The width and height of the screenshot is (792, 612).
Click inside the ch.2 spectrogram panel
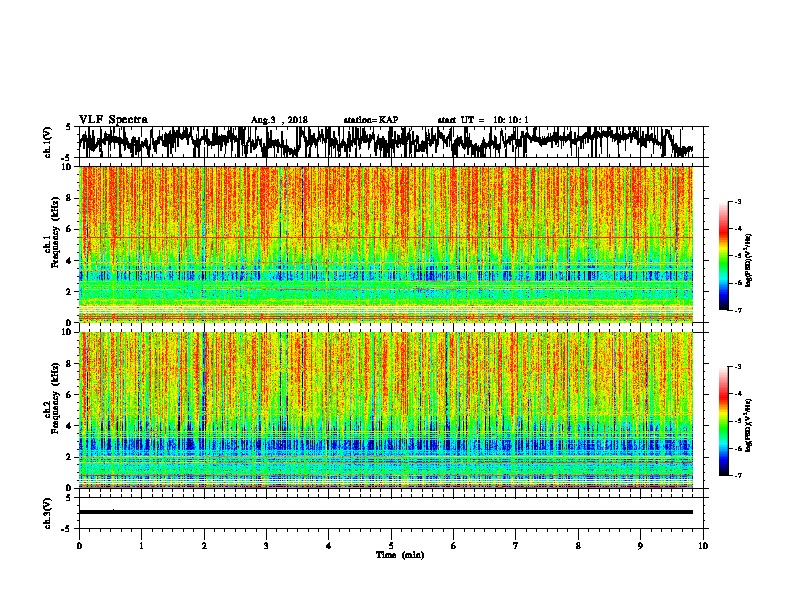click(x=386, y=410)
